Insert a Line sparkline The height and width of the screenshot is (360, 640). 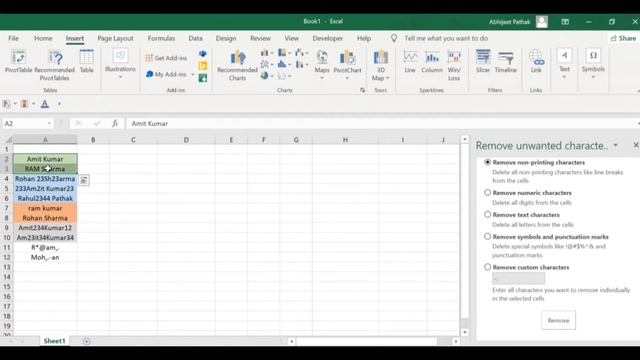pos(410,62)
